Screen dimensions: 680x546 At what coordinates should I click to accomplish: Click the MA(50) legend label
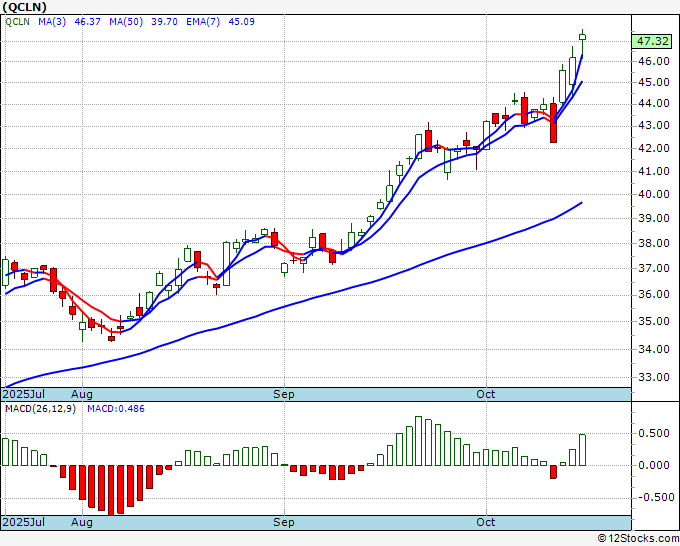126,22
